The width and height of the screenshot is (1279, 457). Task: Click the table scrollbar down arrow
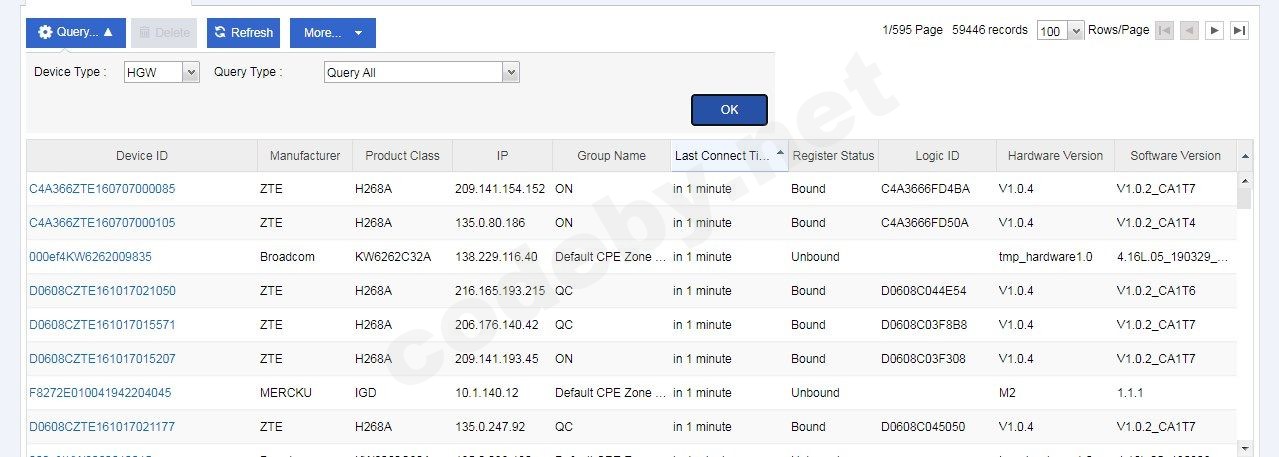click(1245, 449)
